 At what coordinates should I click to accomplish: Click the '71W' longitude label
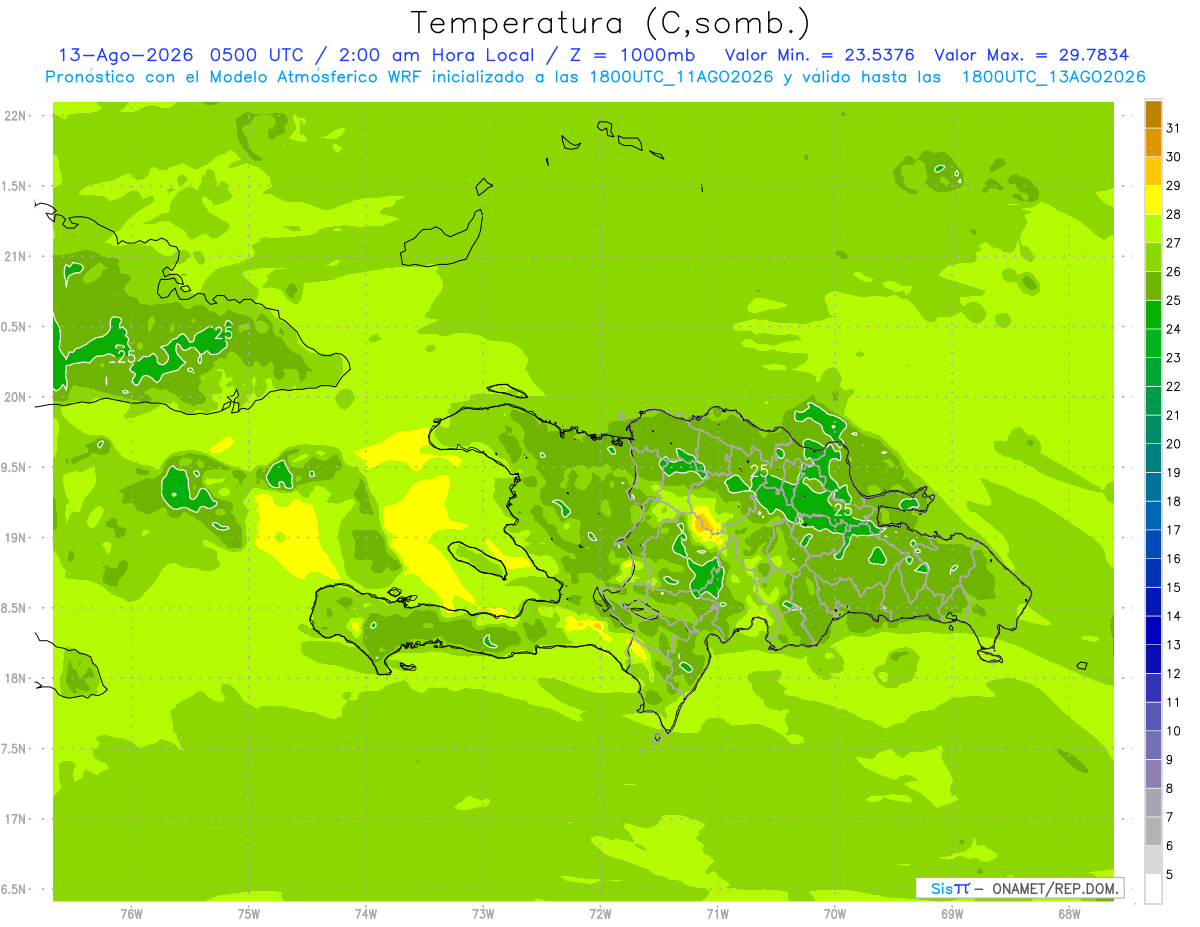[717, 914]
